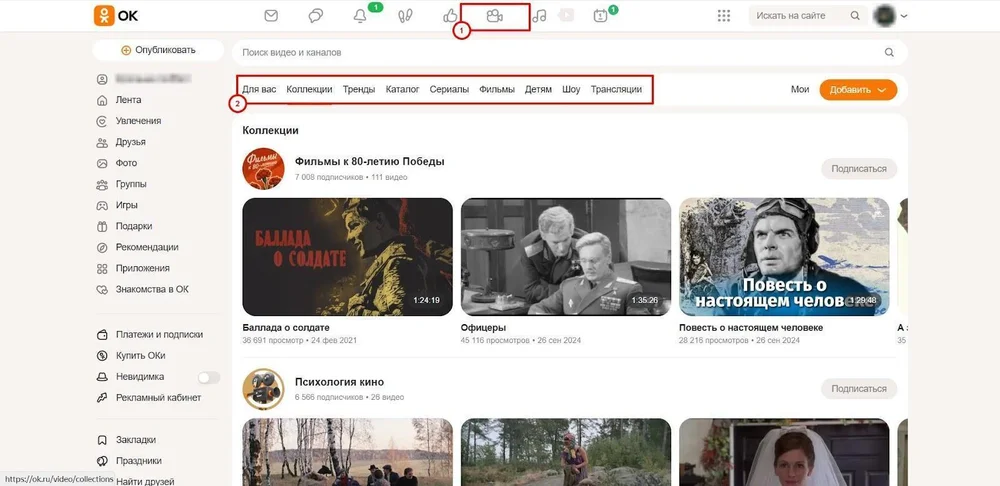Open Приложения in the sidebar
Screen dimensions: 1000x486
143,268
